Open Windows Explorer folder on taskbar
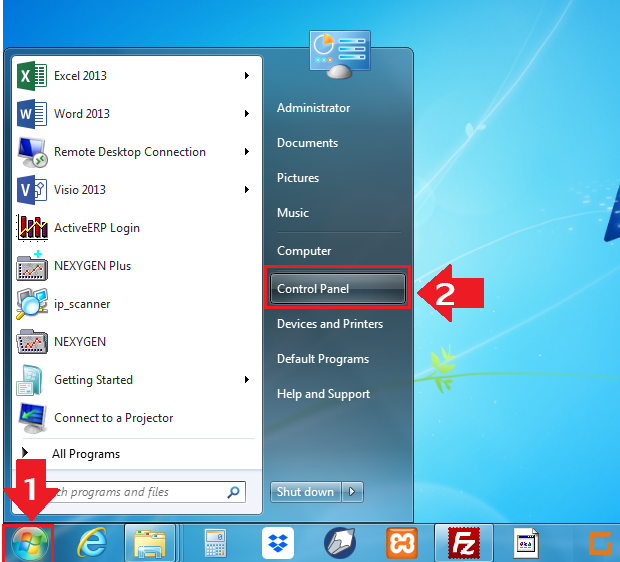620x562 pixels. pyautogui.click(x=149, y=543)
